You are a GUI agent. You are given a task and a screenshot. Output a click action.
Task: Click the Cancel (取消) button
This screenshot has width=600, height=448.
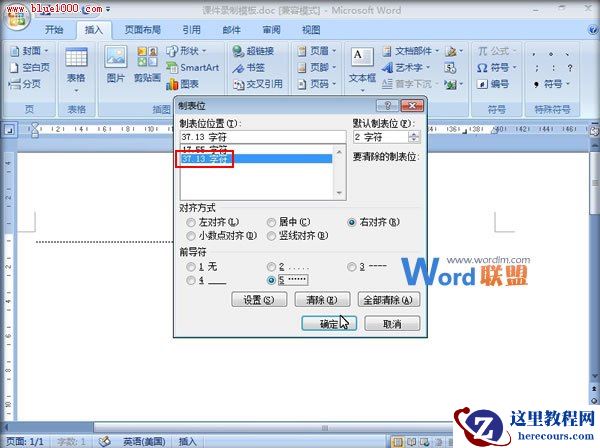tap(392, 324)
